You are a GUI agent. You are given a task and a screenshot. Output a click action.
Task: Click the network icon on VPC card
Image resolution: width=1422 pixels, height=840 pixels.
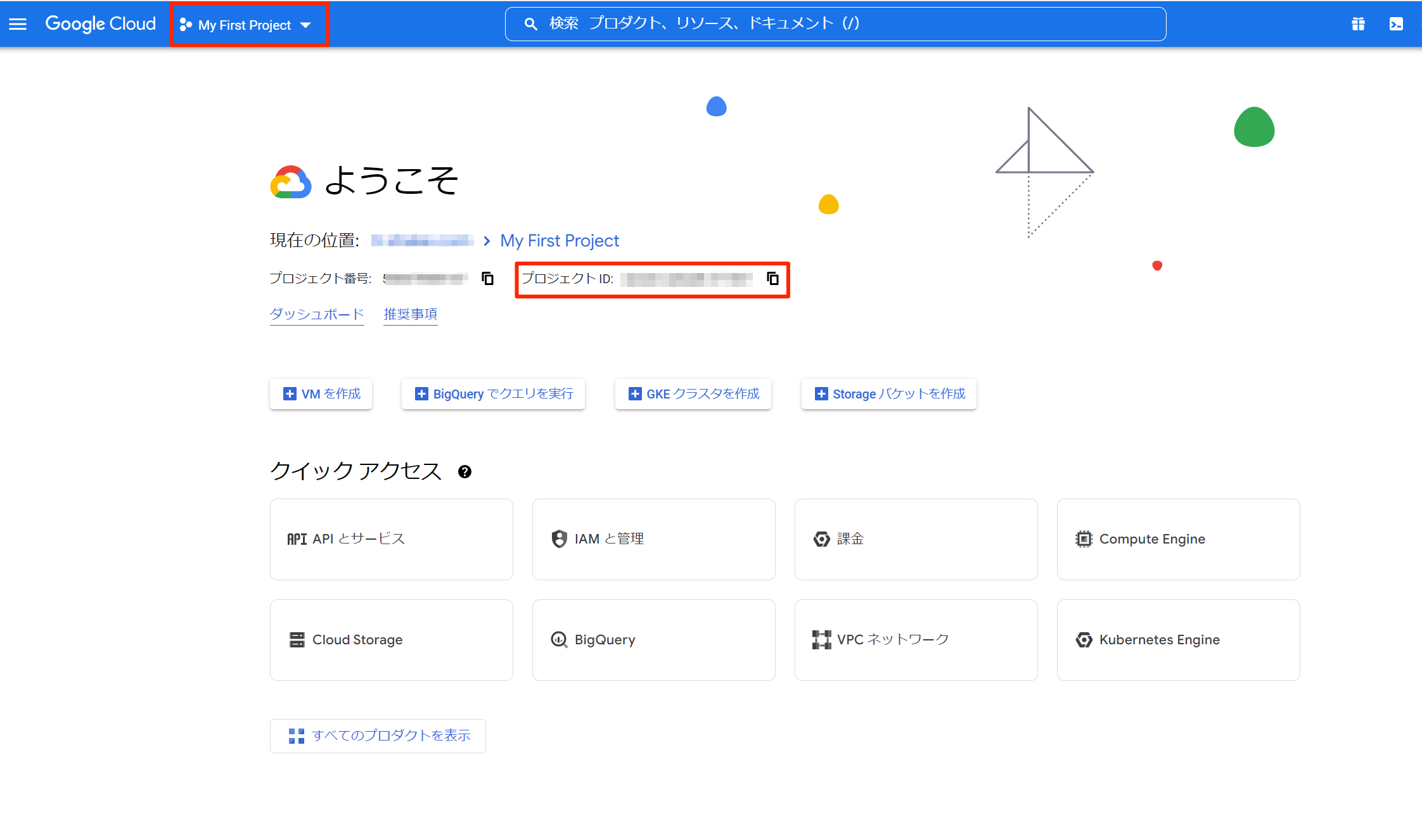point(821,640)
